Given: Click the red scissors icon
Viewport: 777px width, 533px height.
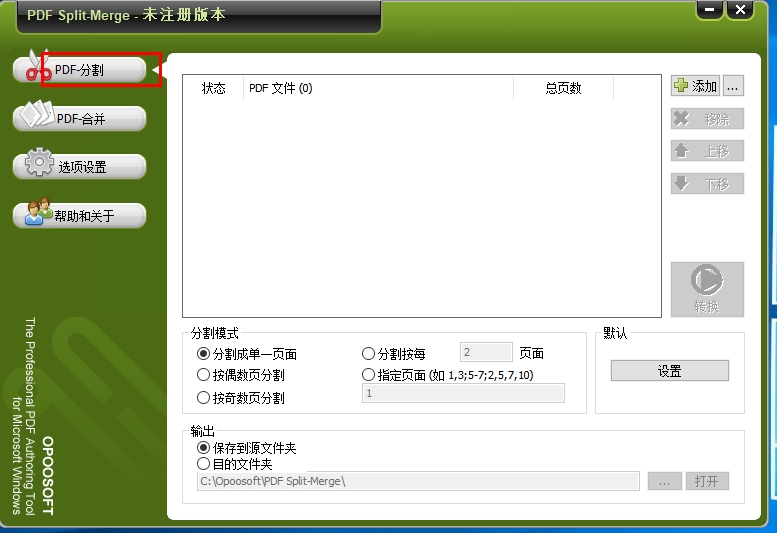Looking at the screenshot, I should pos(39,66).
